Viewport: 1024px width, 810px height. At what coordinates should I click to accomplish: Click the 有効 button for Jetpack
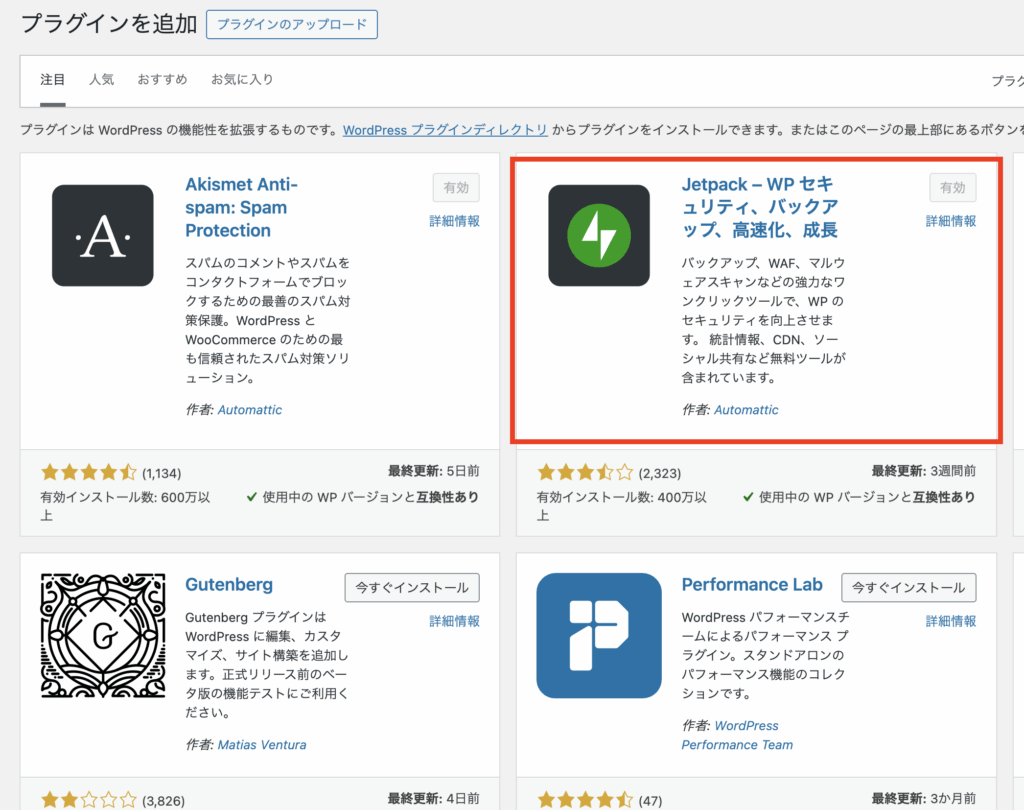coord(953,187)
